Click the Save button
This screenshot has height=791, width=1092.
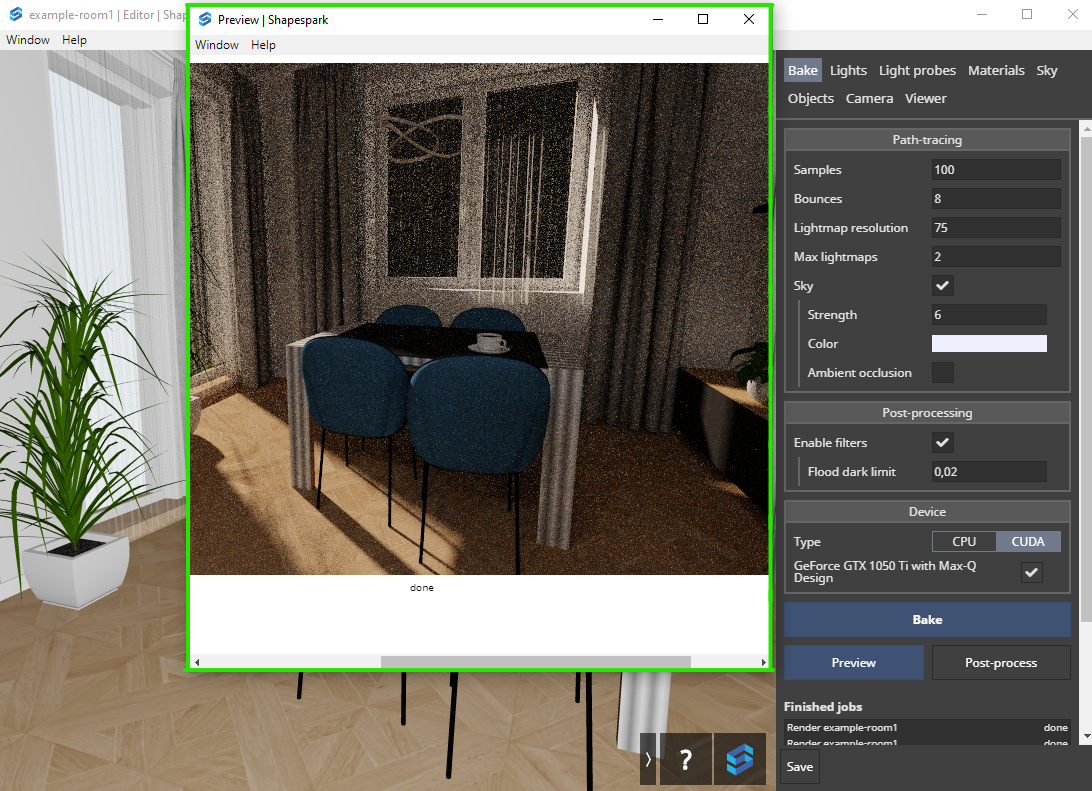pos(800,767)
